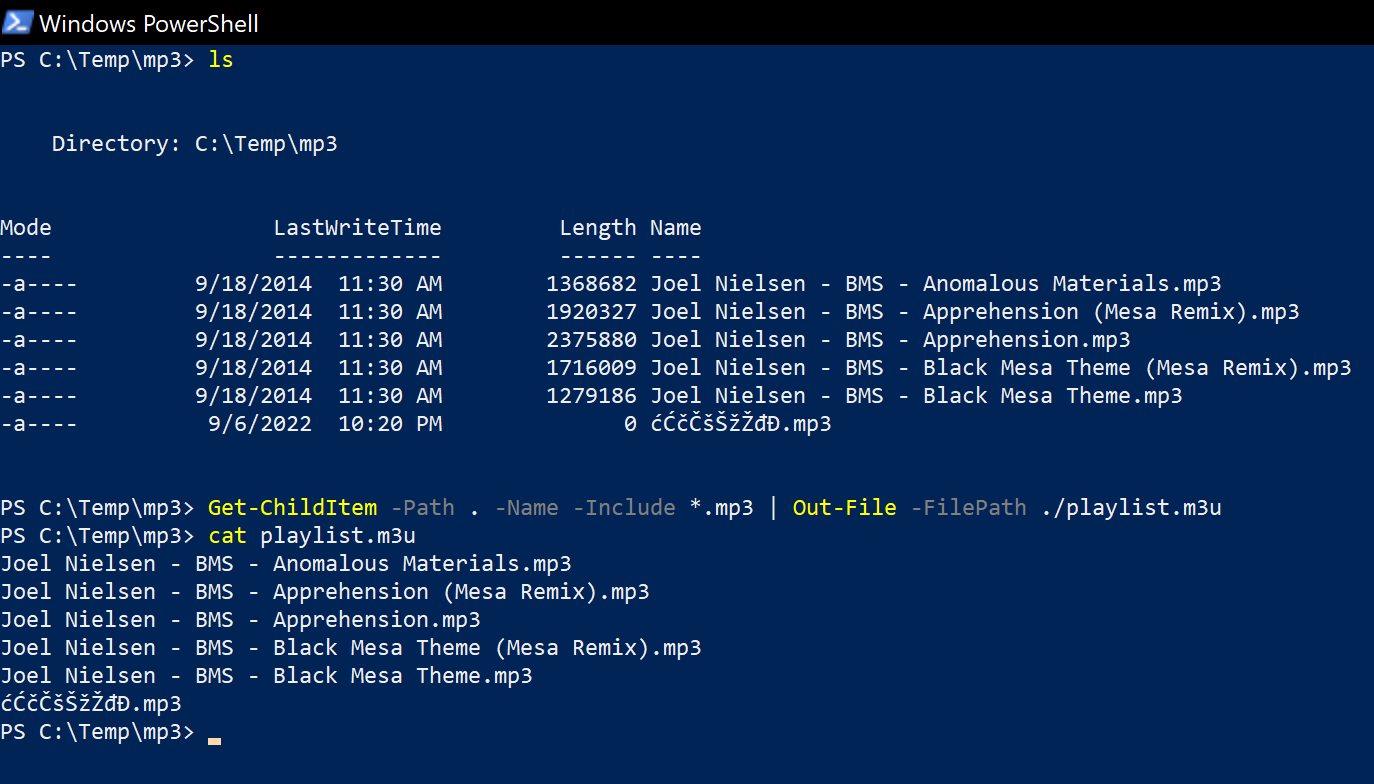Click the Get-ChildItem command text
The image size is (1374, 784).
[292, 508]
